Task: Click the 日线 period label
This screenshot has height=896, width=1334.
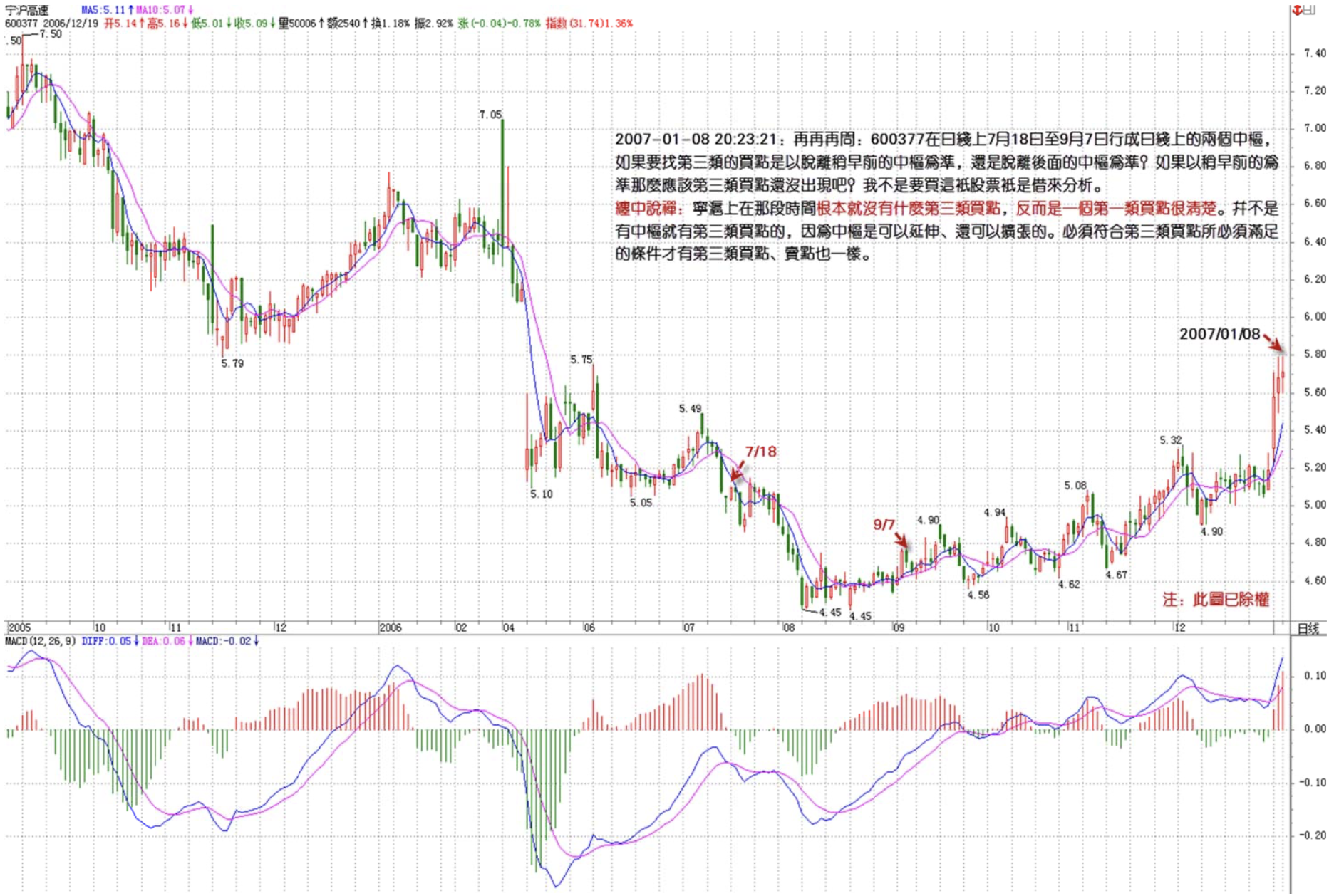Action: click(1308, 628)
